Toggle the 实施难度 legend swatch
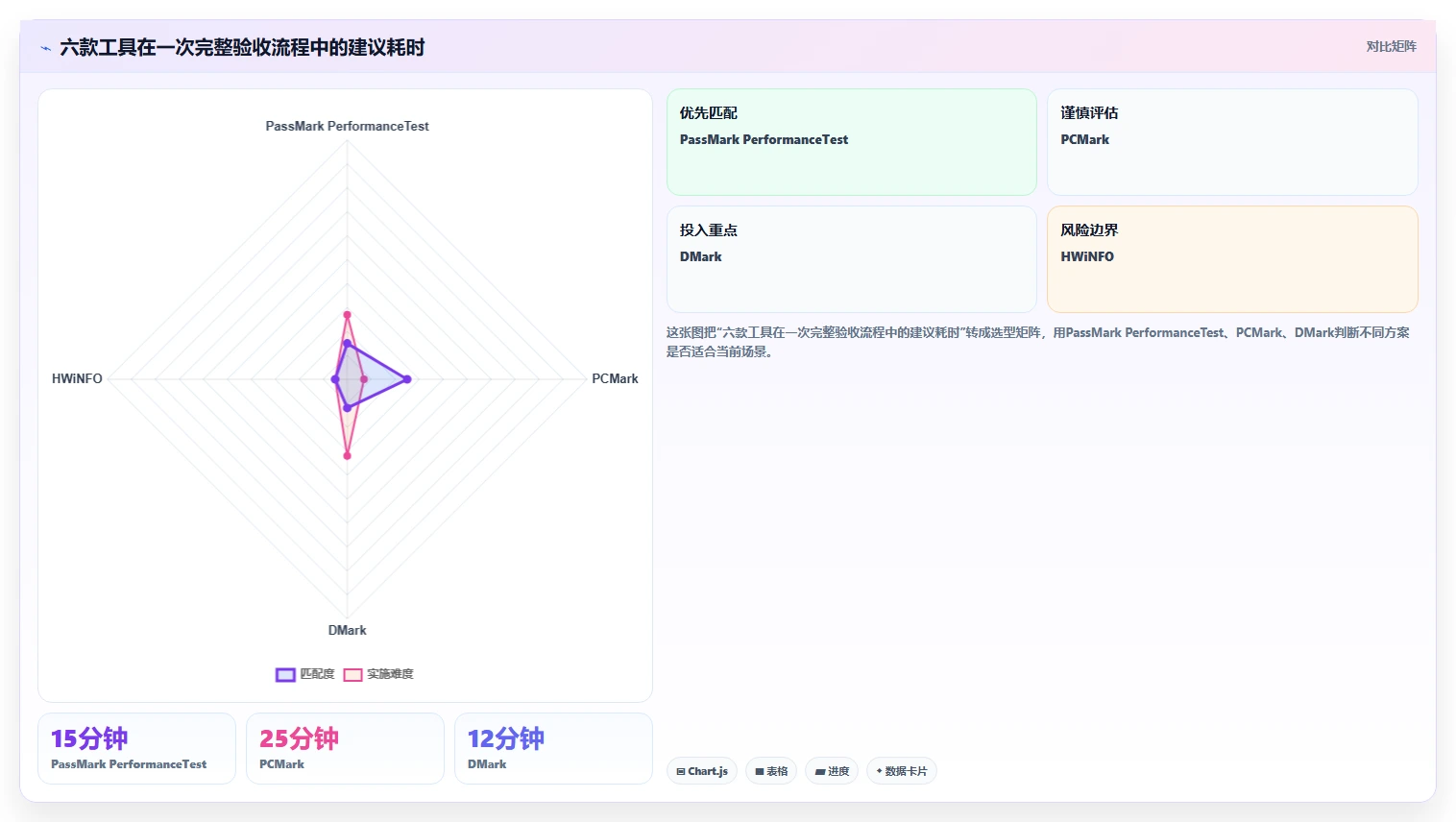1456x822 pixels. click(352, 674)
